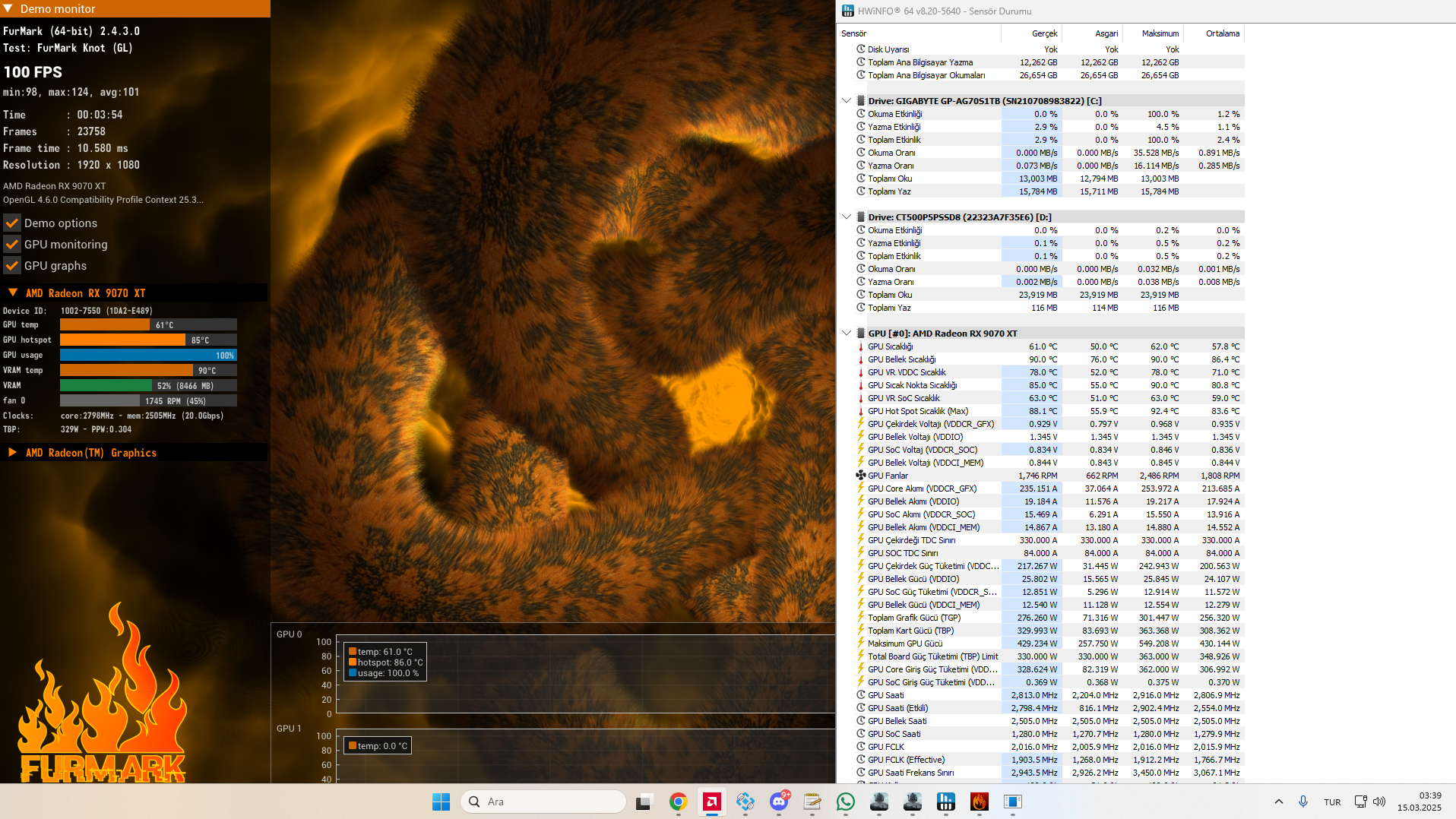Click the drive icon beside the CT500P5PSSD8 header

861,217
